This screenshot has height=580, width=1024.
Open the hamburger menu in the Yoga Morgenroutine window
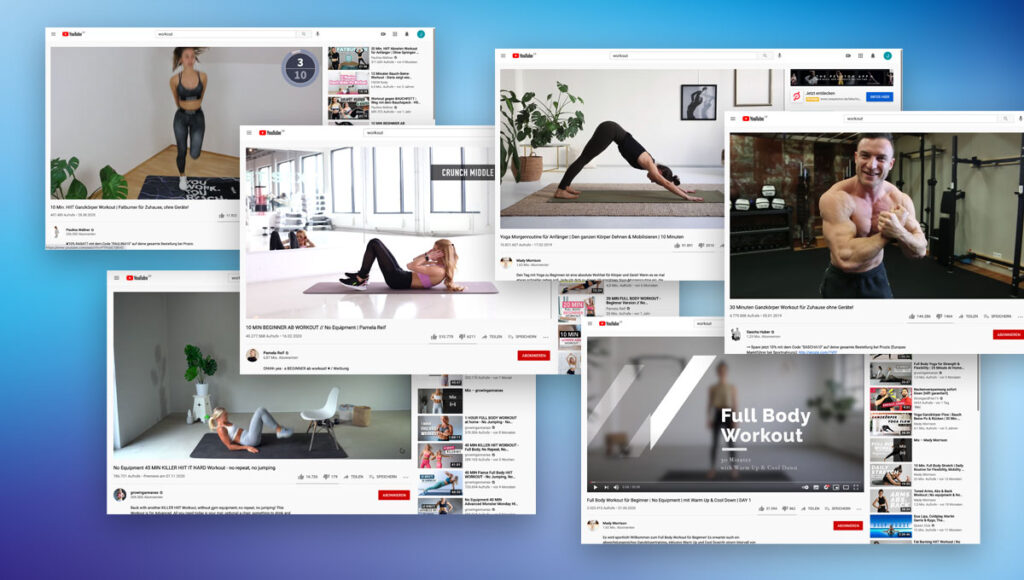point(503,56)
